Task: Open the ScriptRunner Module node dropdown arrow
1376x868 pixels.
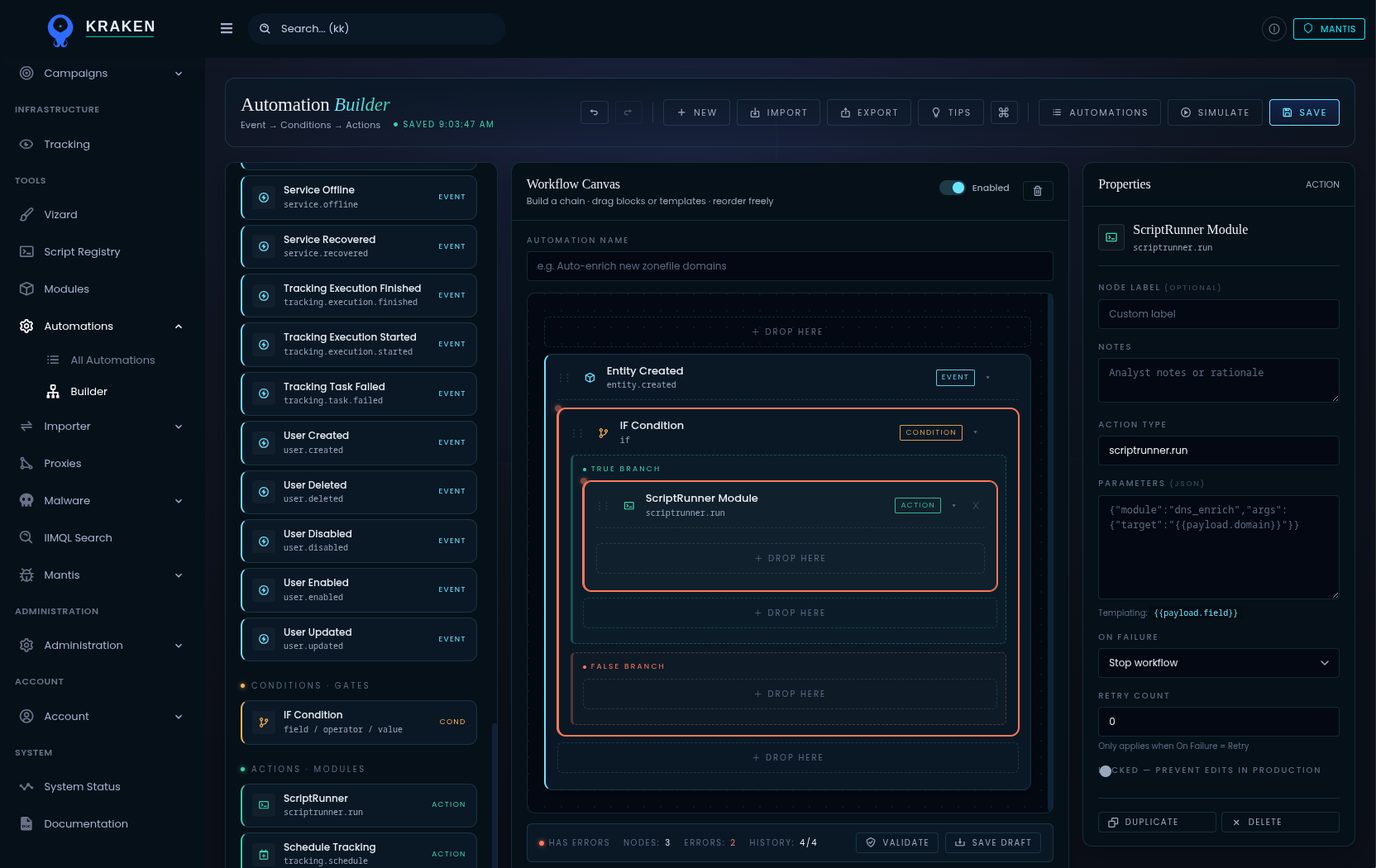Action: pos(953,505)
